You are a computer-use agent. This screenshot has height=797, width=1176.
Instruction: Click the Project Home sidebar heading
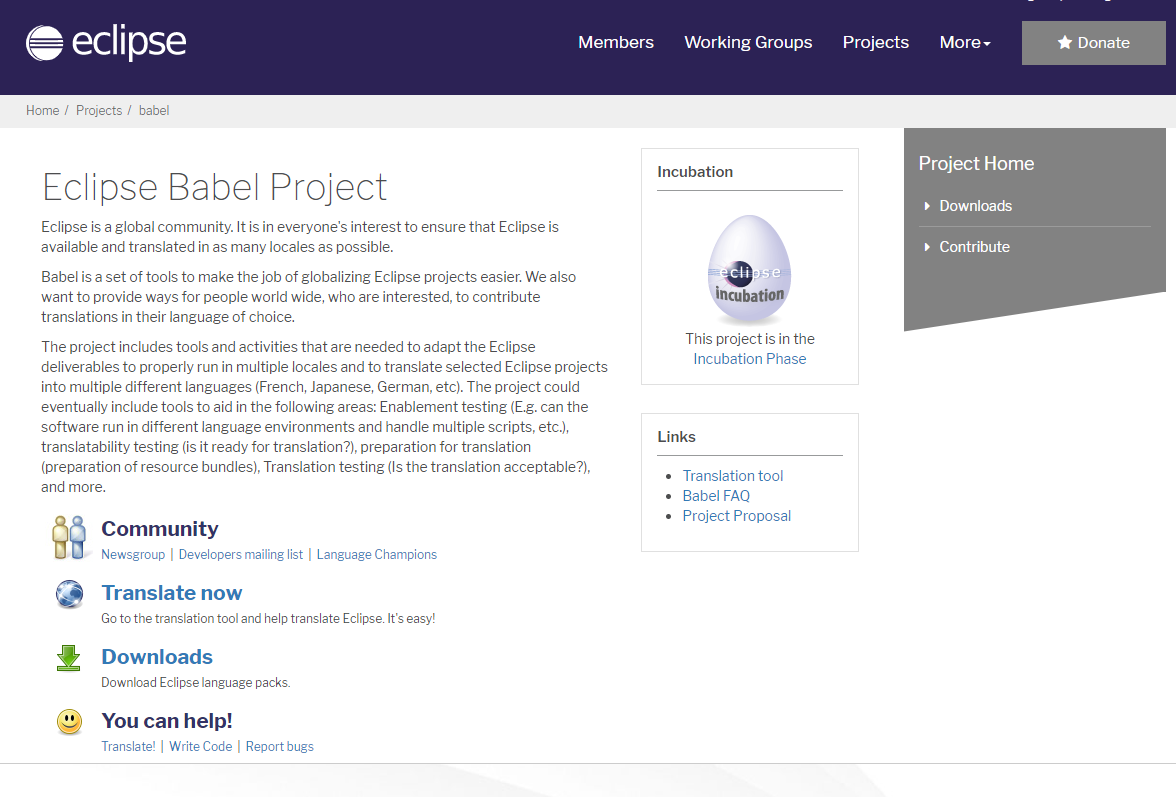tap(976, 163)
